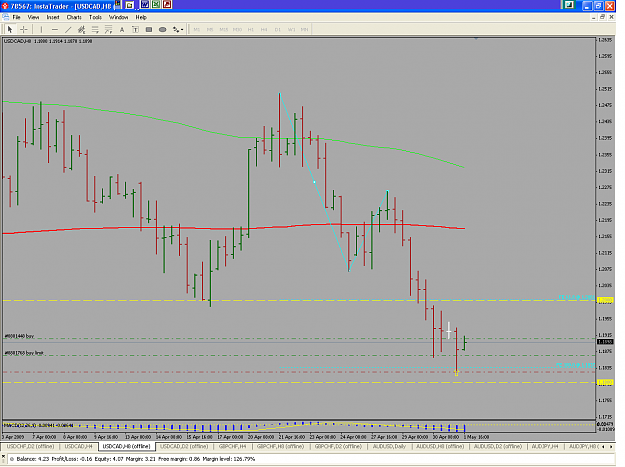This screenshot has height=467, width=625.
Task: Click the chart document icon beside File
Action: [5, 17]
